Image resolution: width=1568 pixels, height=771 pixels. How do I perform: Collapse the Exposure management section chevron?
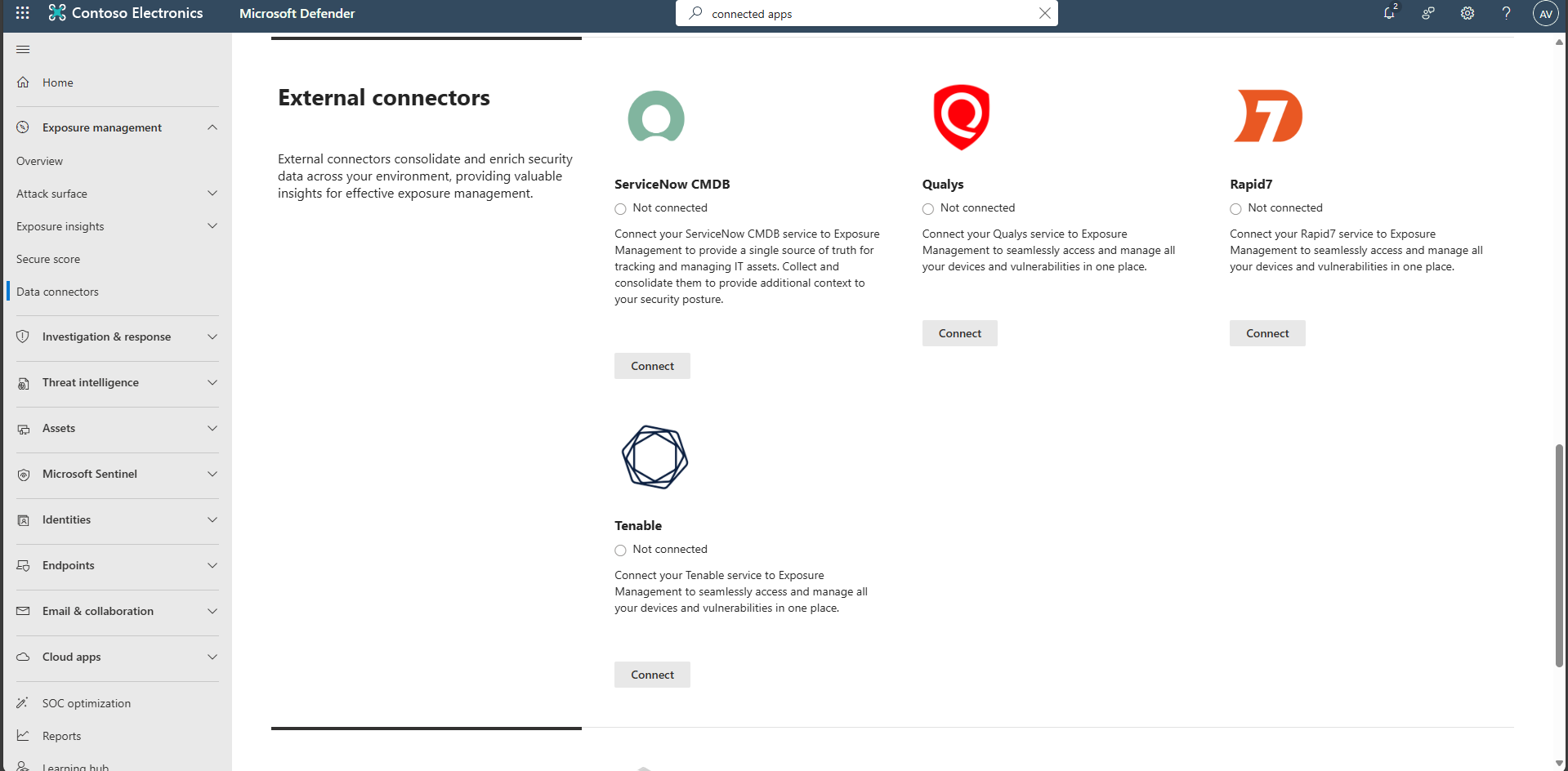(212, 127)
